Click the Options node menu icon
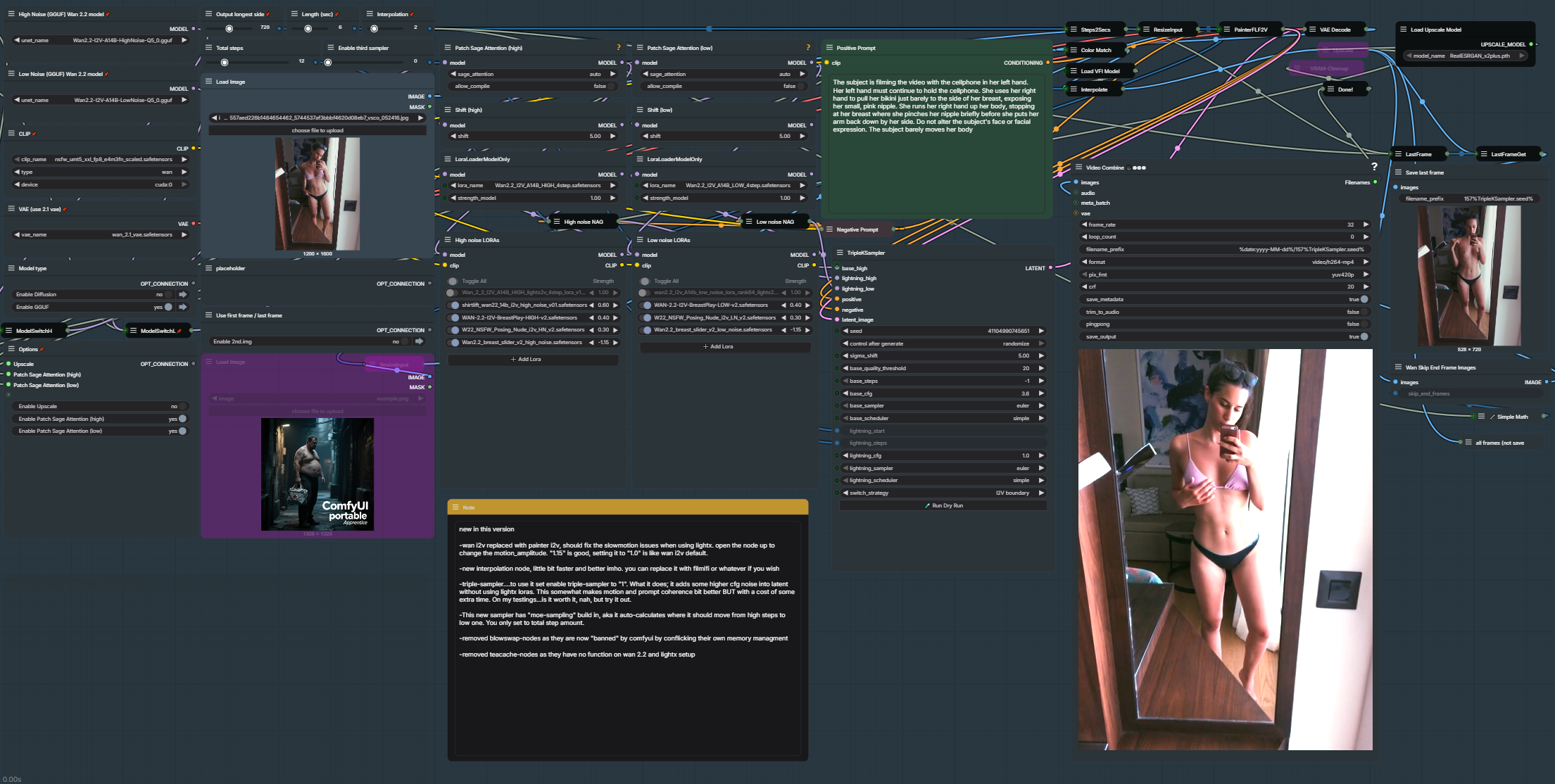 [x=11, y=349]
